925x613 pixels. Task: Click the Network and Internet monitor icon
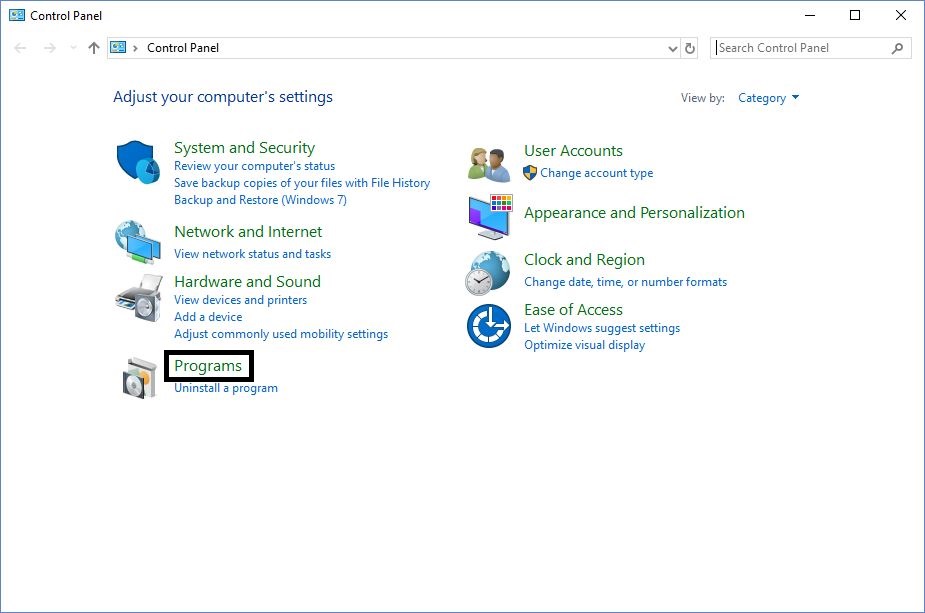[x=137, y=242]
